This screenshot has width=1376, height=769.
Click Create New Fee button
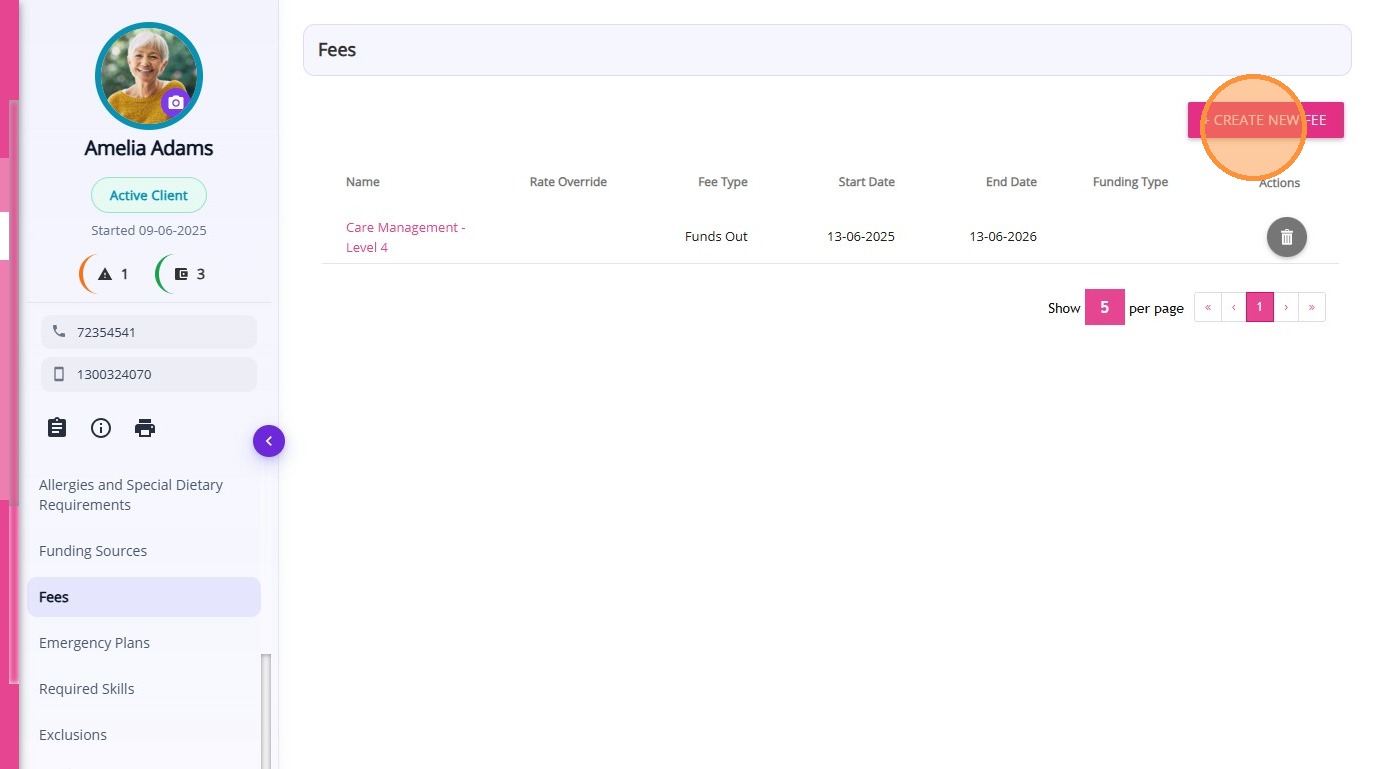click(1265, 120)
